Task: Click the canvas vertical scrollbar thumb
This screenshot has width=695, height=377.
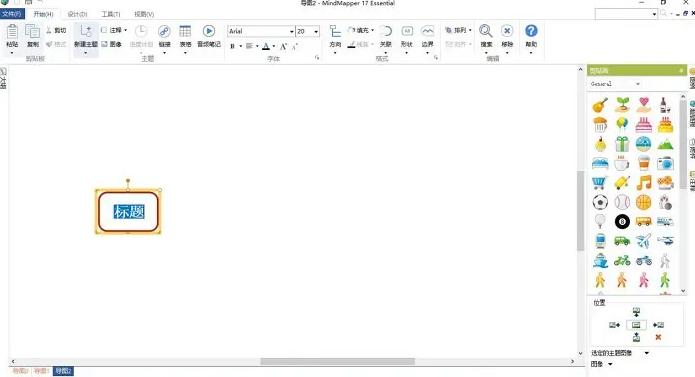Action: click(580, 211)
